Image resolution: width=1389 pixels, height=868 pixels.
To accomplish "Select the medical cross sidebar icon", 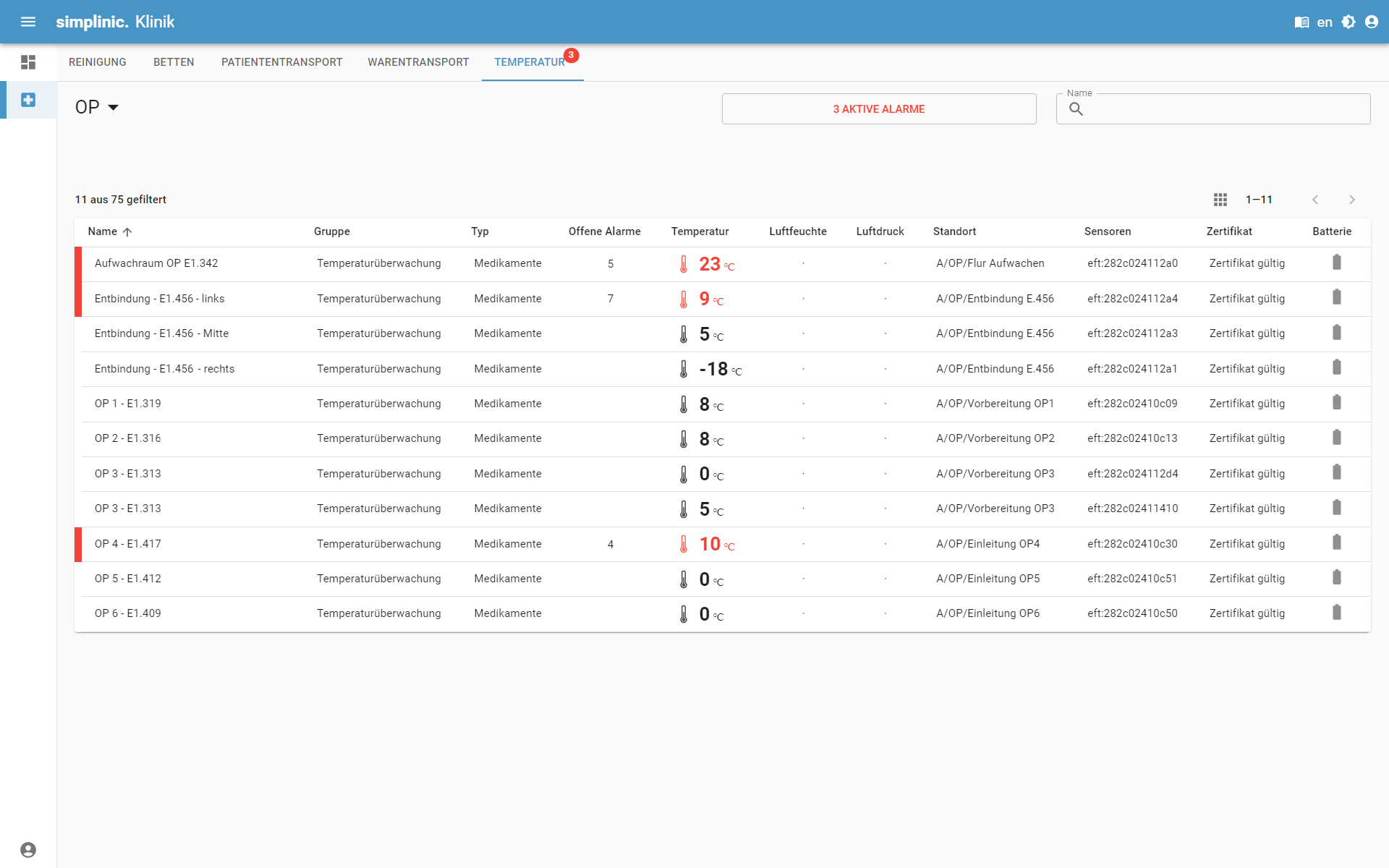I will pyautogui.click(x=28, y=100).
